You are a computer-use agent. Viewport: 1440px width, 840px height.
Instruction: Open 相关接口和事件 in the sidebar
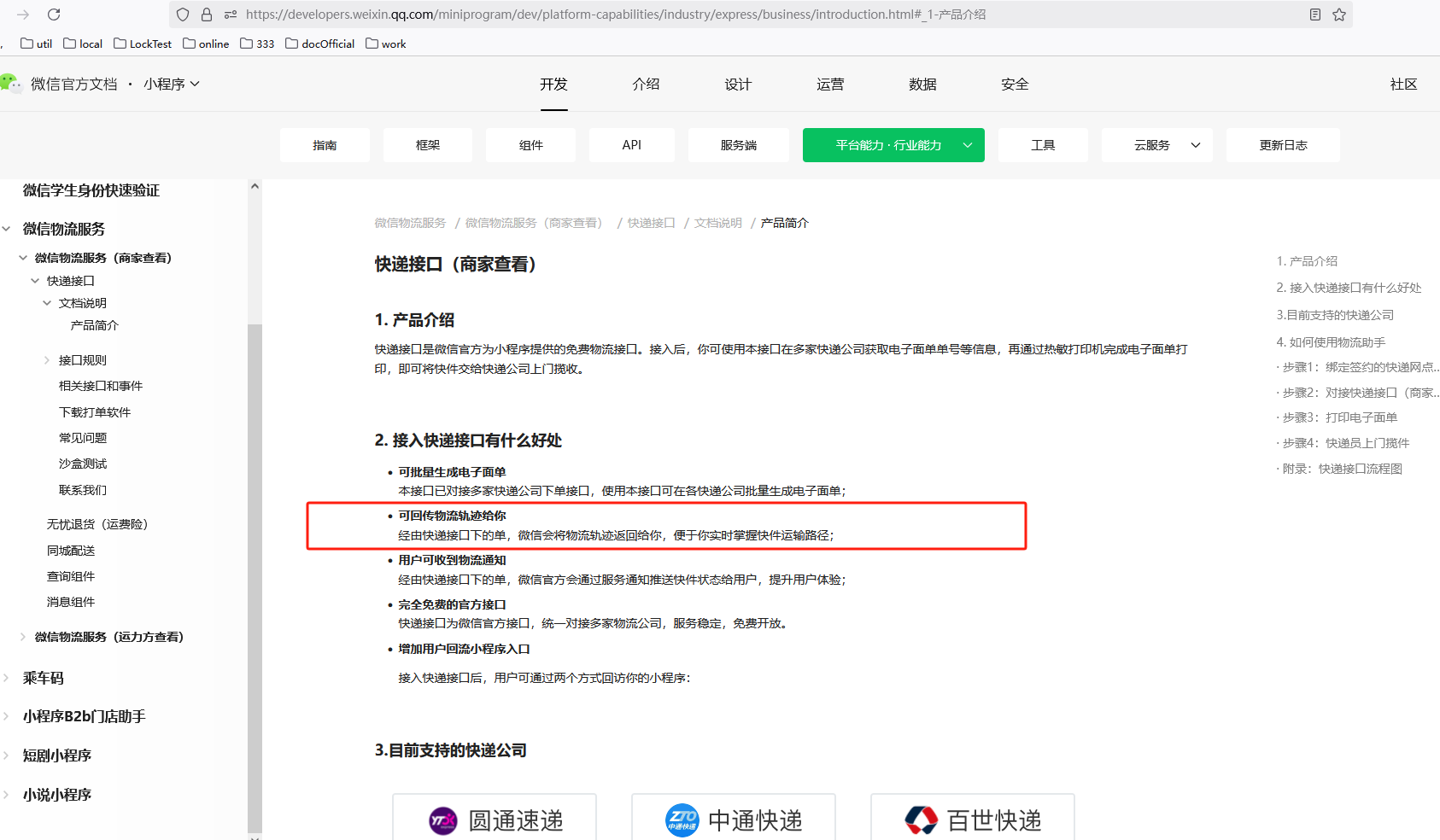(x=101, y=386)
